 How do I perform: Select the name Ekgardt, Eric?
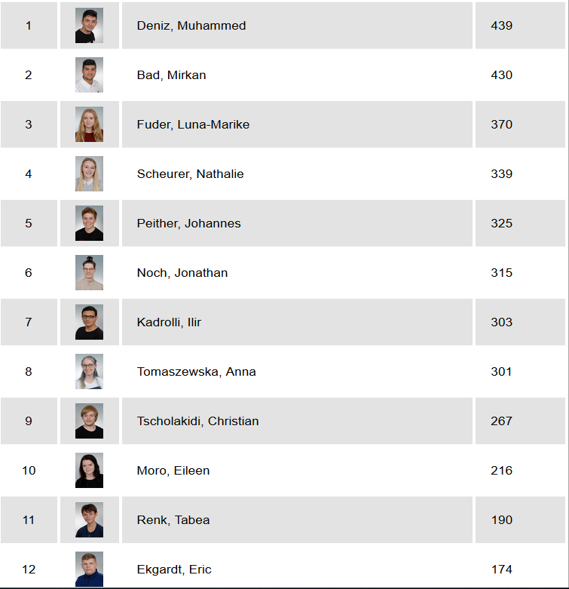174,569
